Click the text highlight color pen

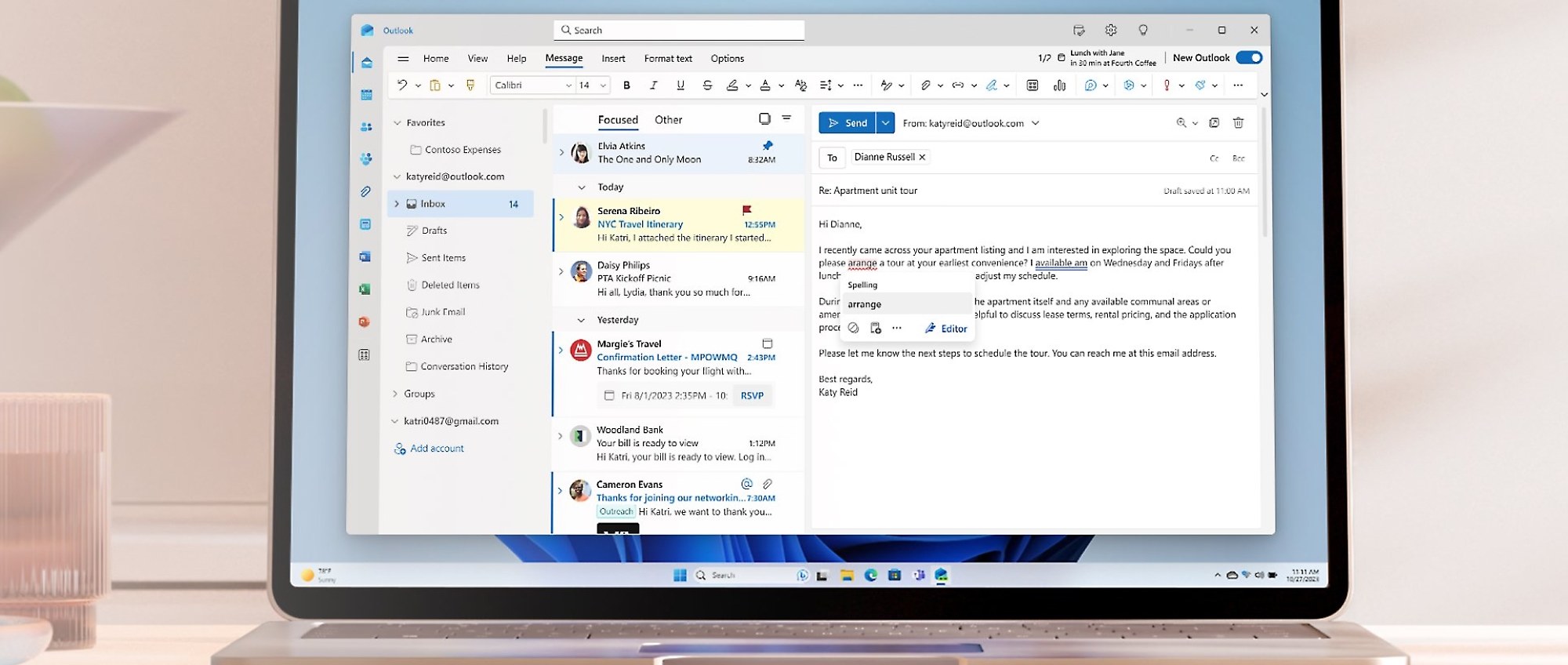coord(732,85)
